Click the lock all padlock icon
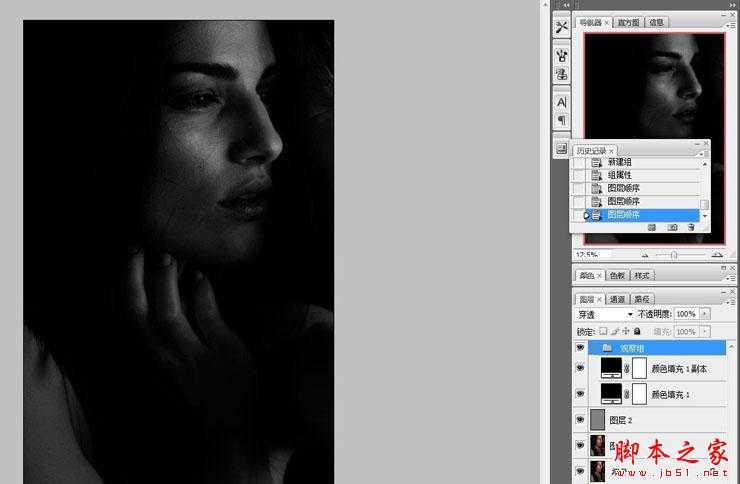 click(639, 331)
